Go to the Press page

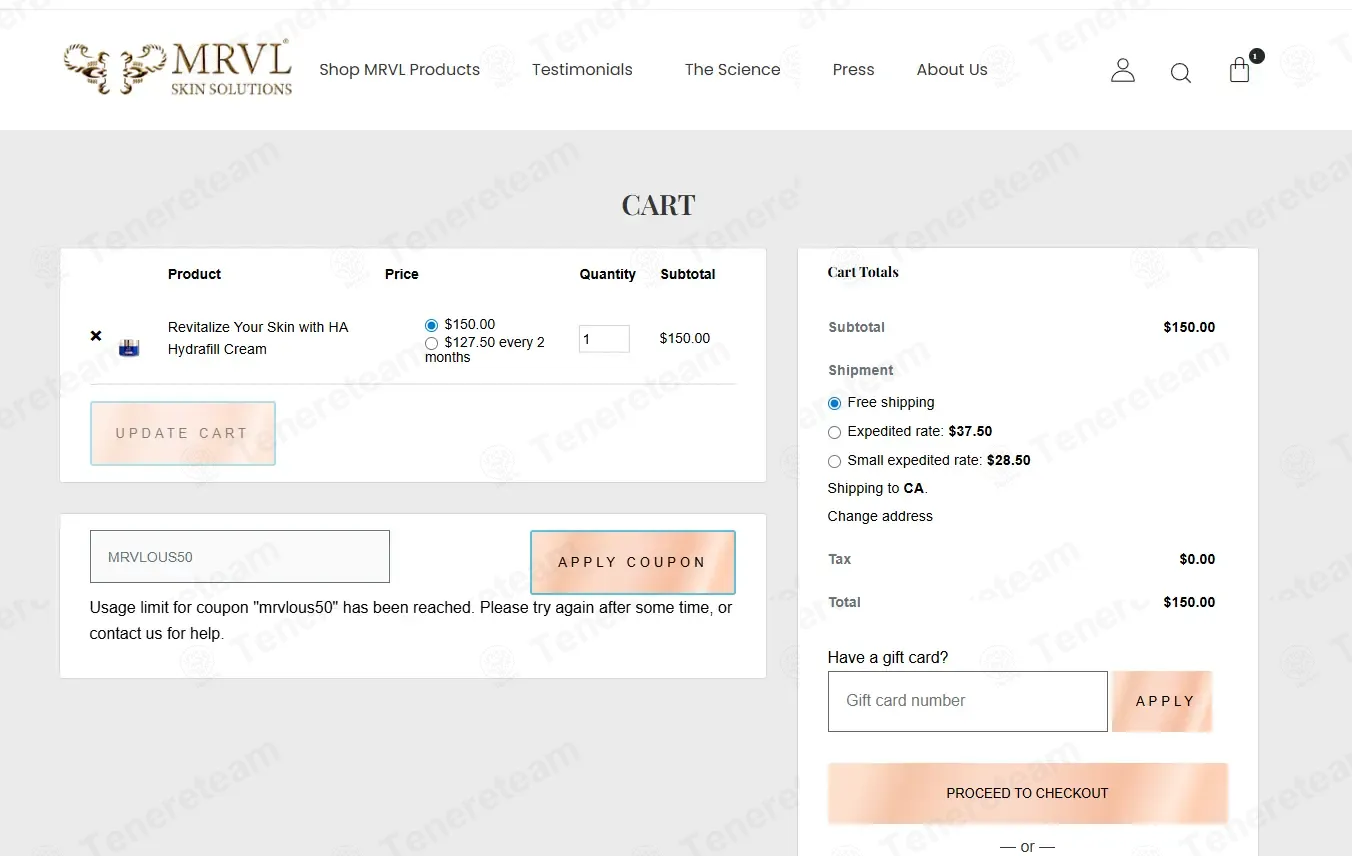pos(853,69)
